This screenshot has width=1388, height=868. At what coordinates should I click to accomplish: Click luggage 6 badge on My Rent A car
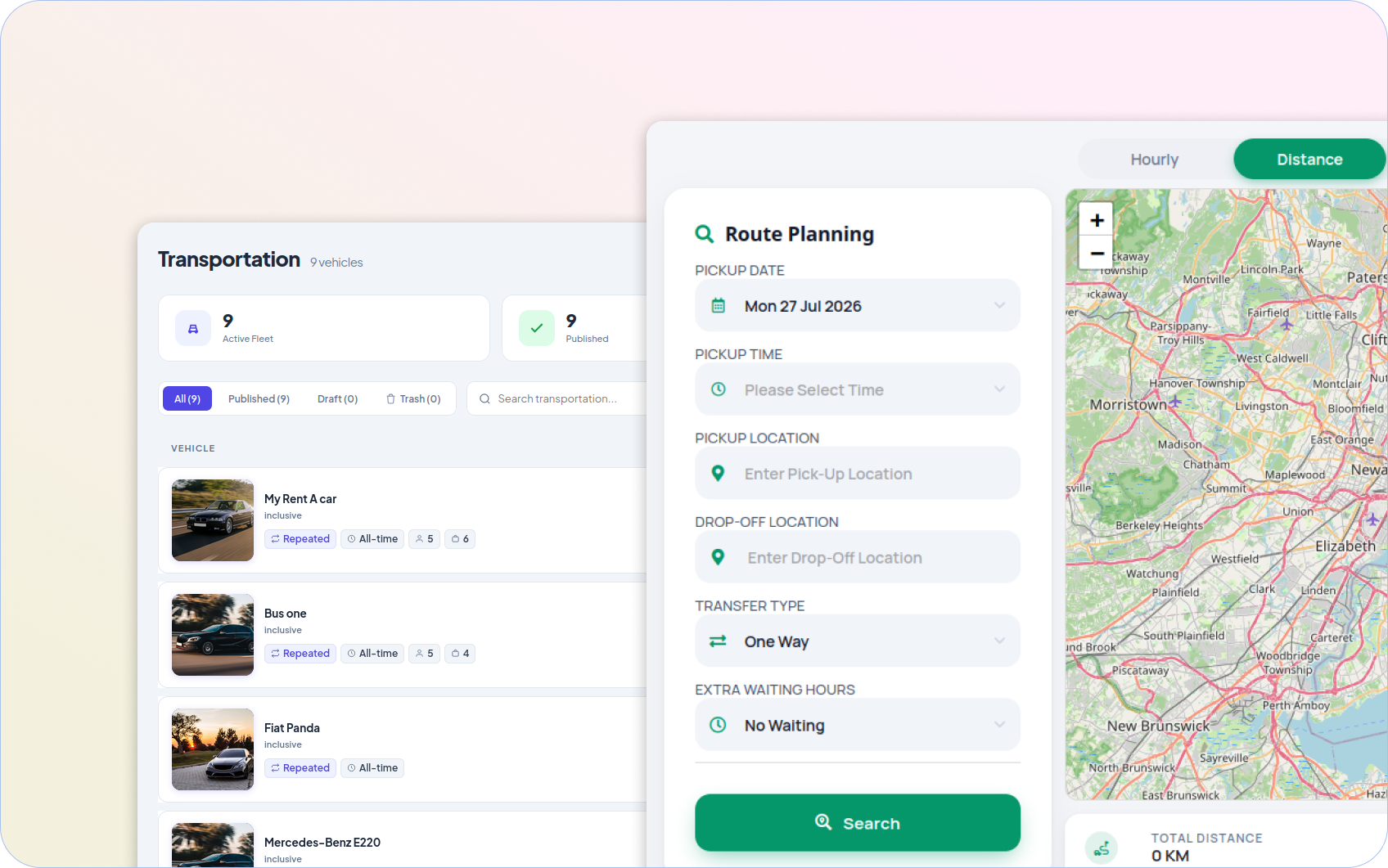point(460,539)
